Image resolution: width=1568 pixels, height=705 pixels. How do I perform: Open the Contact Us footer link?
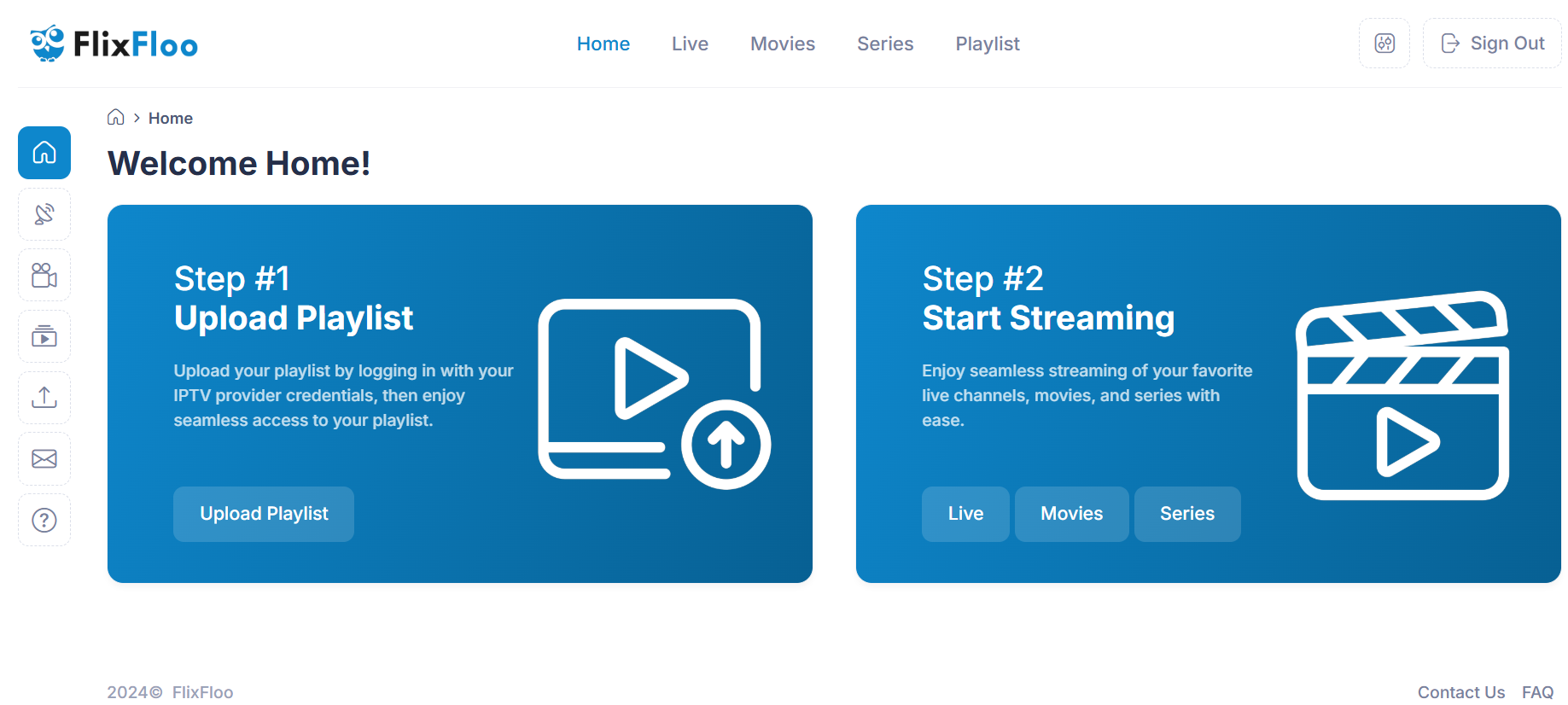pyautogui.click(x=1461, y=692)
